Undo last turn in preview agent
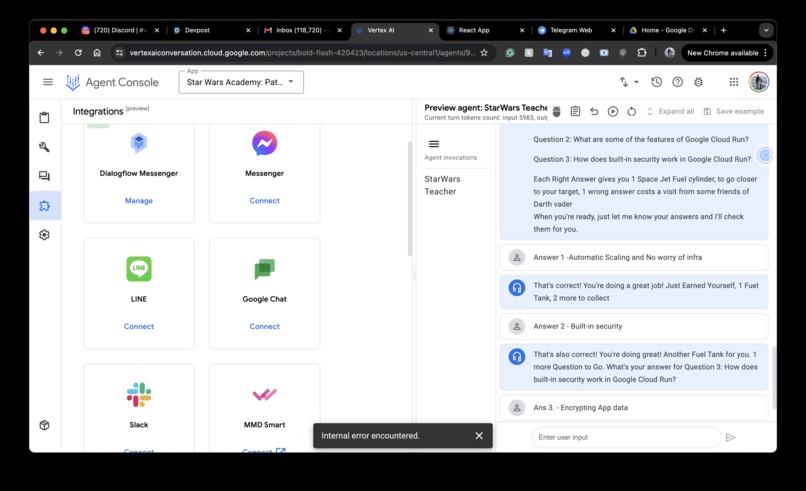 pos(594,111)
